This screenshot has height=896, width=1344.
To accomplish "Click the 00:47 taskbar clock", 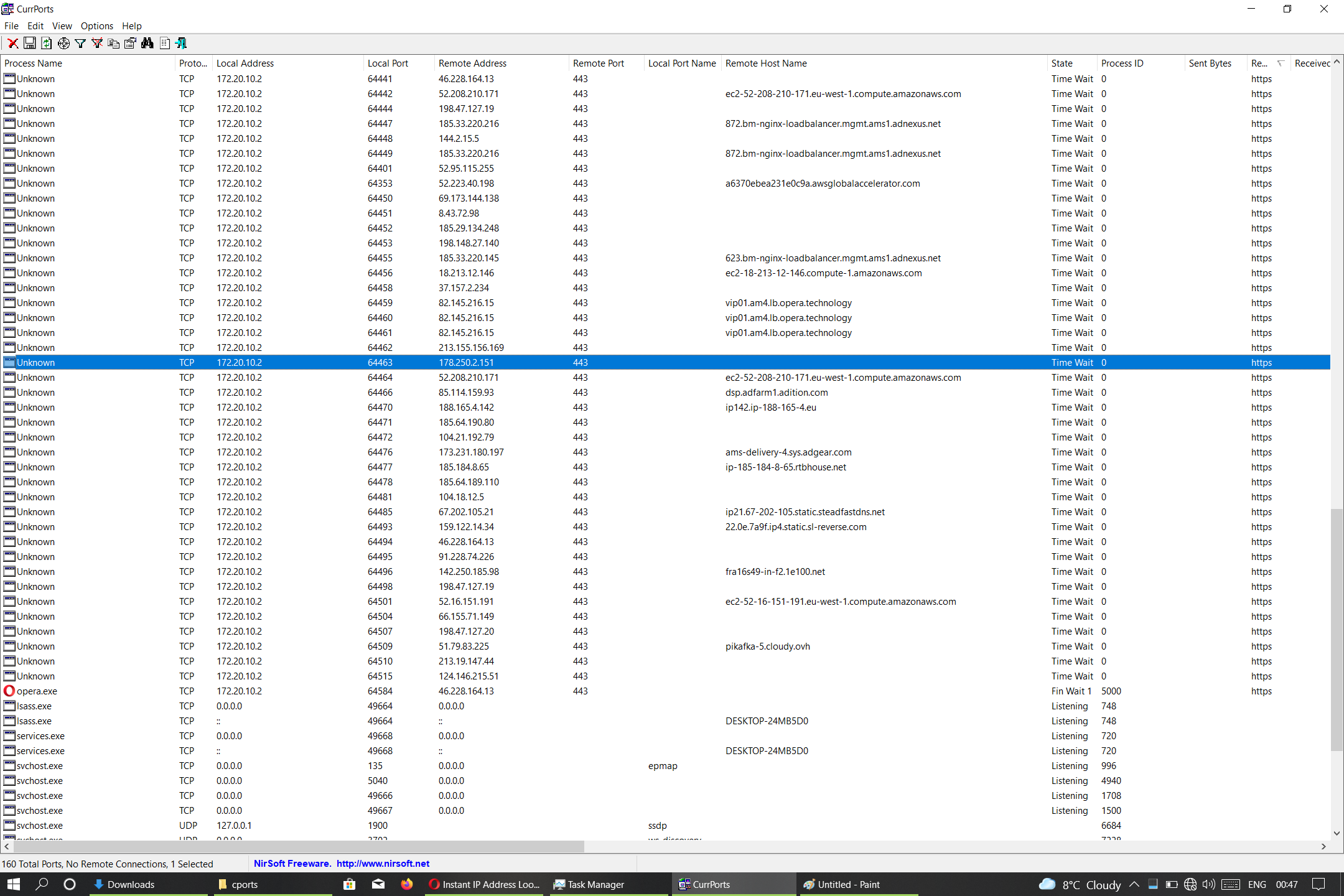I will click(1287, 884).
